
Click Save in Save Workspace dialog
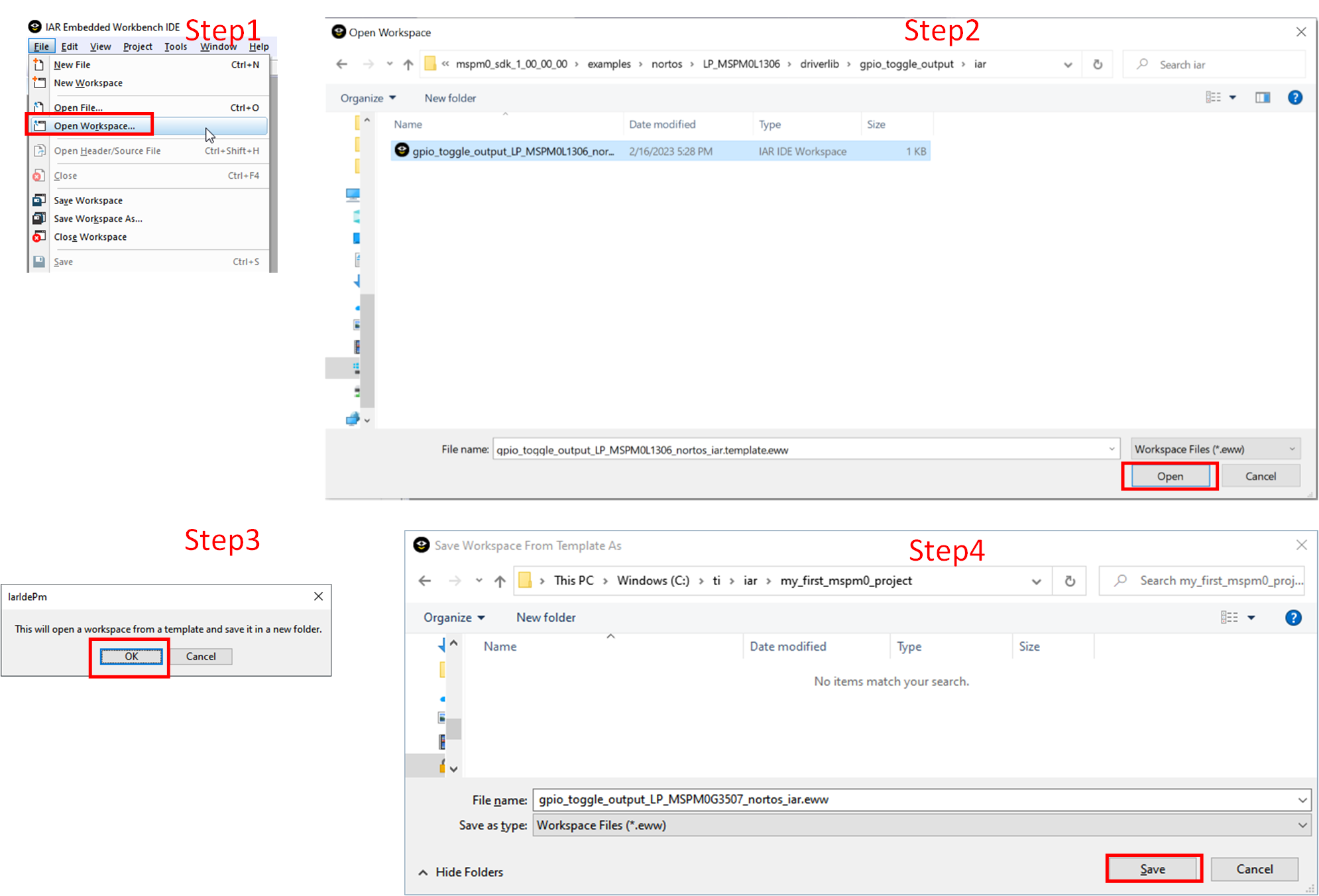1153,869
